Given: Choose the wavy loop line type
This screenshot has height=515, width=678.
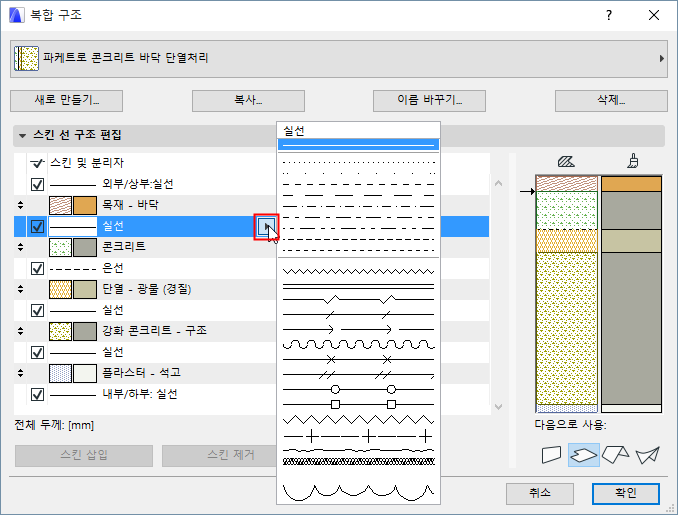Looking at the screenshot, I should tap(358, 345).
